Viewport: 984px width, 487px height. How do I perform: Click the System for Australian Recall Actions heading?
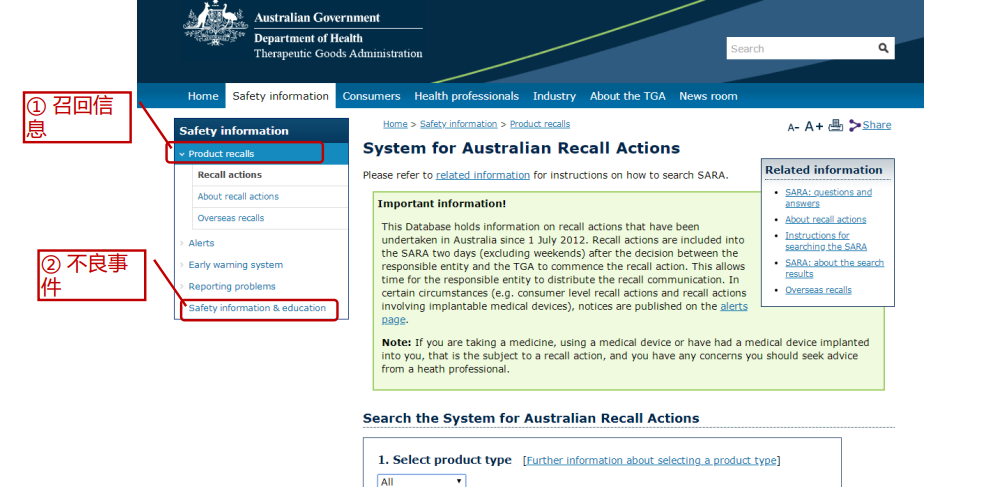tap(521, 148)
